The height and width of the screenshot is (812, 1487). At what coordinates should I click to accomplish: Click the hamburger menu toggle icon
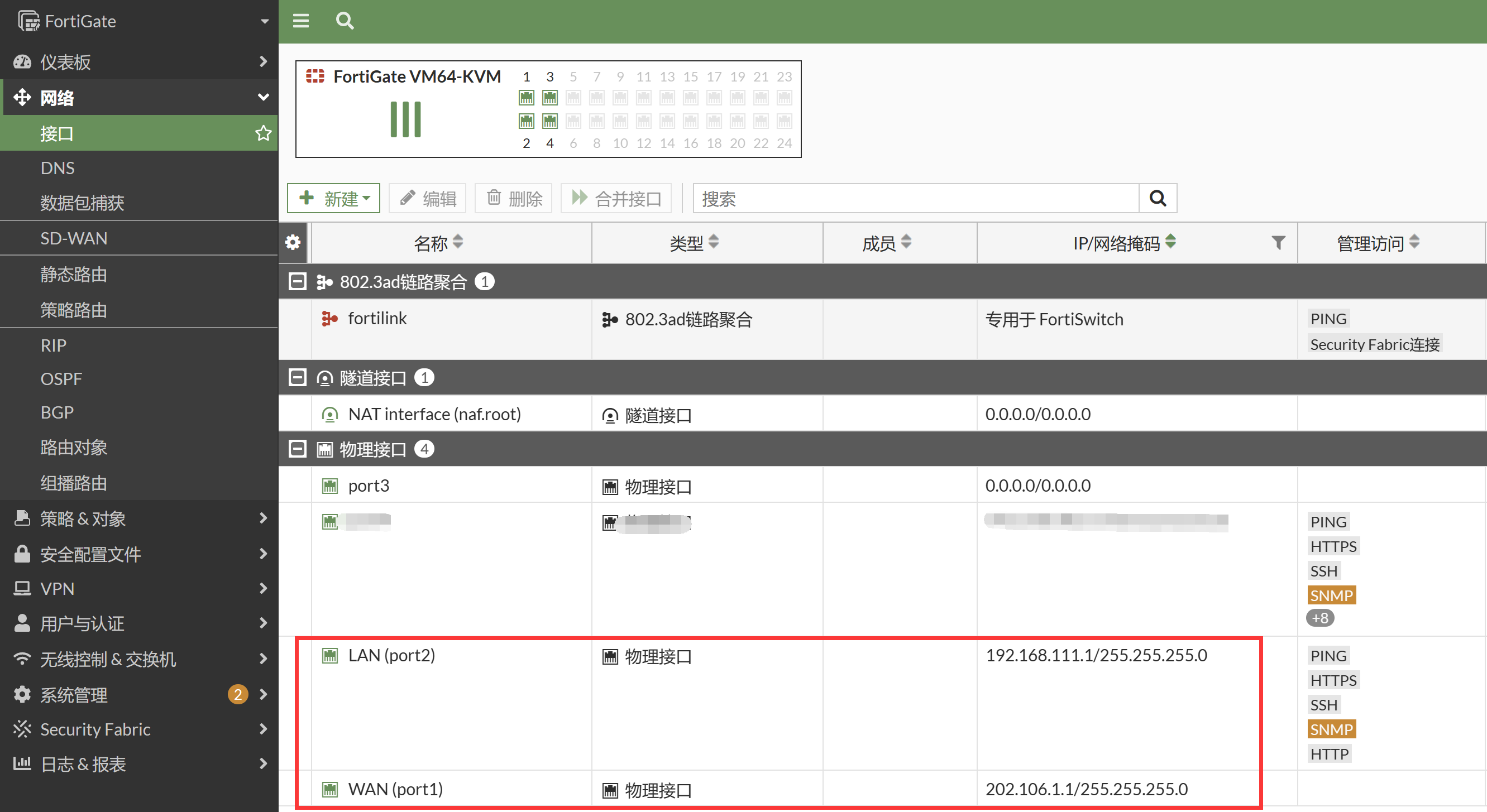pyautogui.click(x=301, y=21)
